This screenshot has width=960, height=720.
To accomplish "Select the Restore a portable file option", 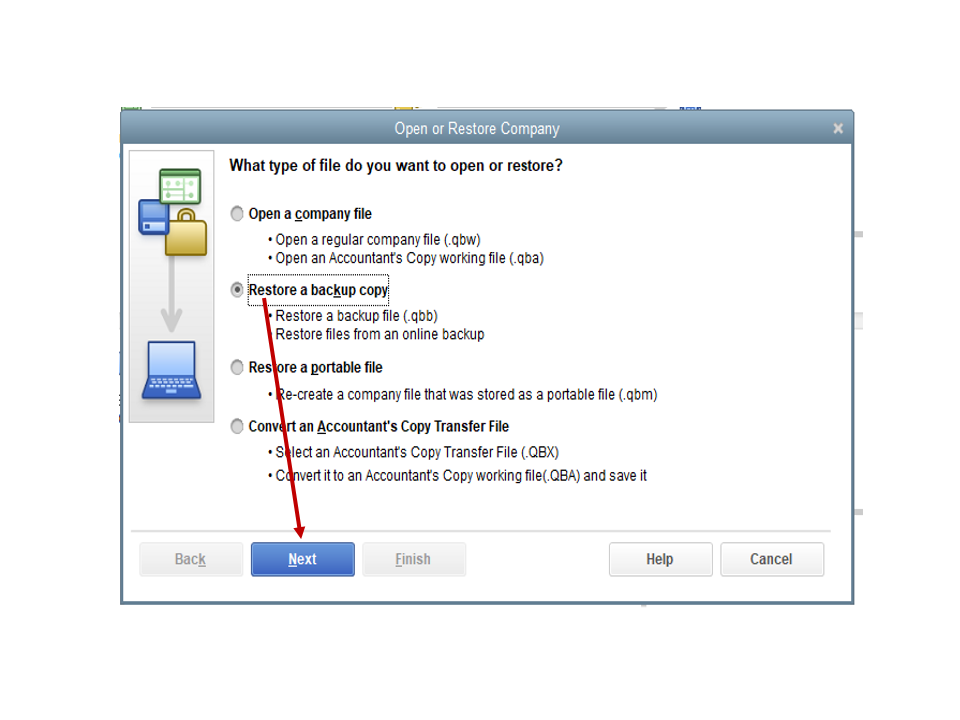I will (237, 367).
